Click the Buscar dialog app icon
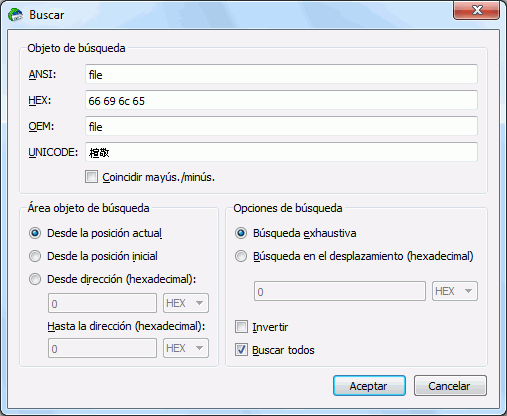 pyautogui.click(x=15, y=15)
